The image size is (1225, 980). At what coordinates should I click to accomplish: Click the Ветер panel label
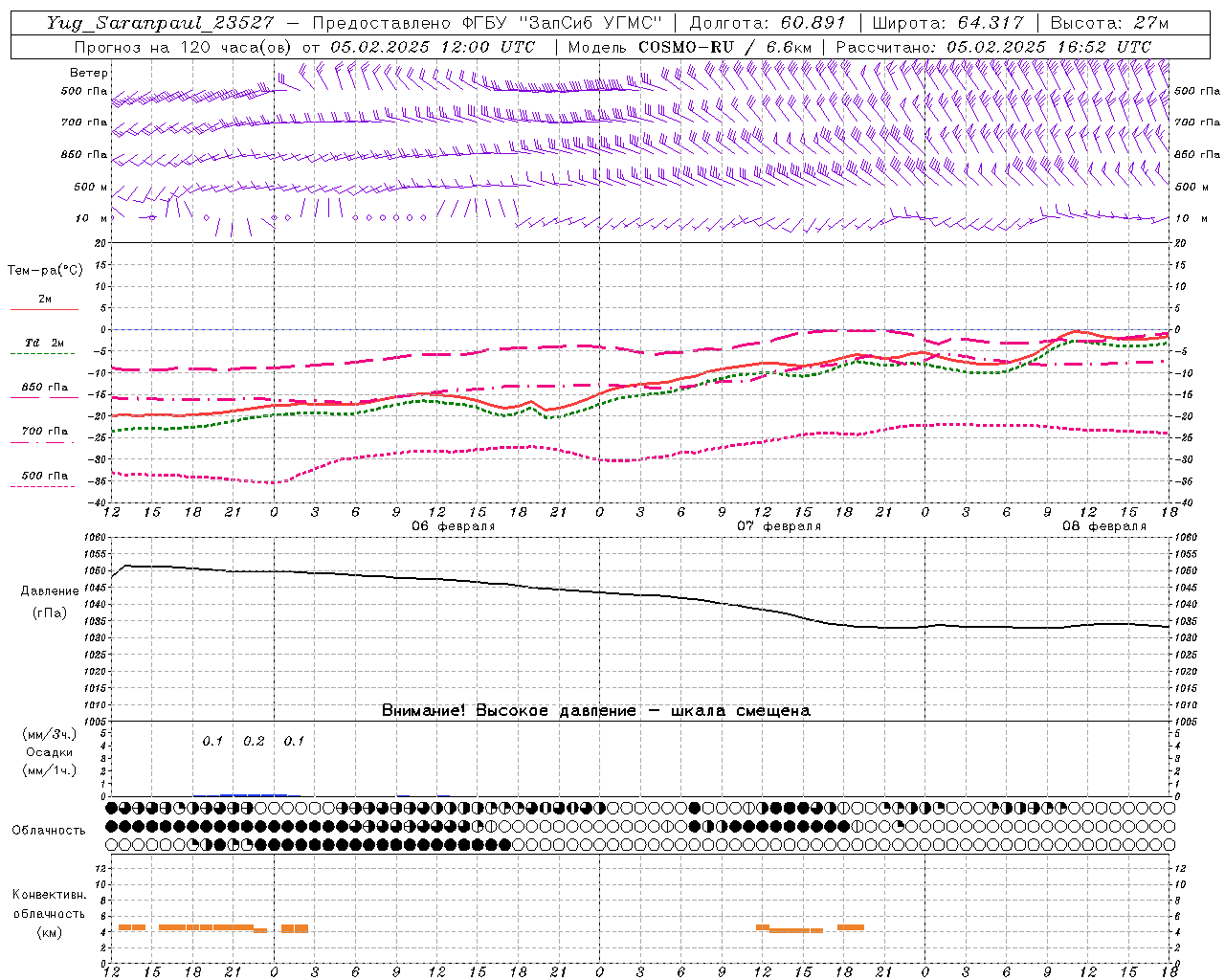coord(89,73)
